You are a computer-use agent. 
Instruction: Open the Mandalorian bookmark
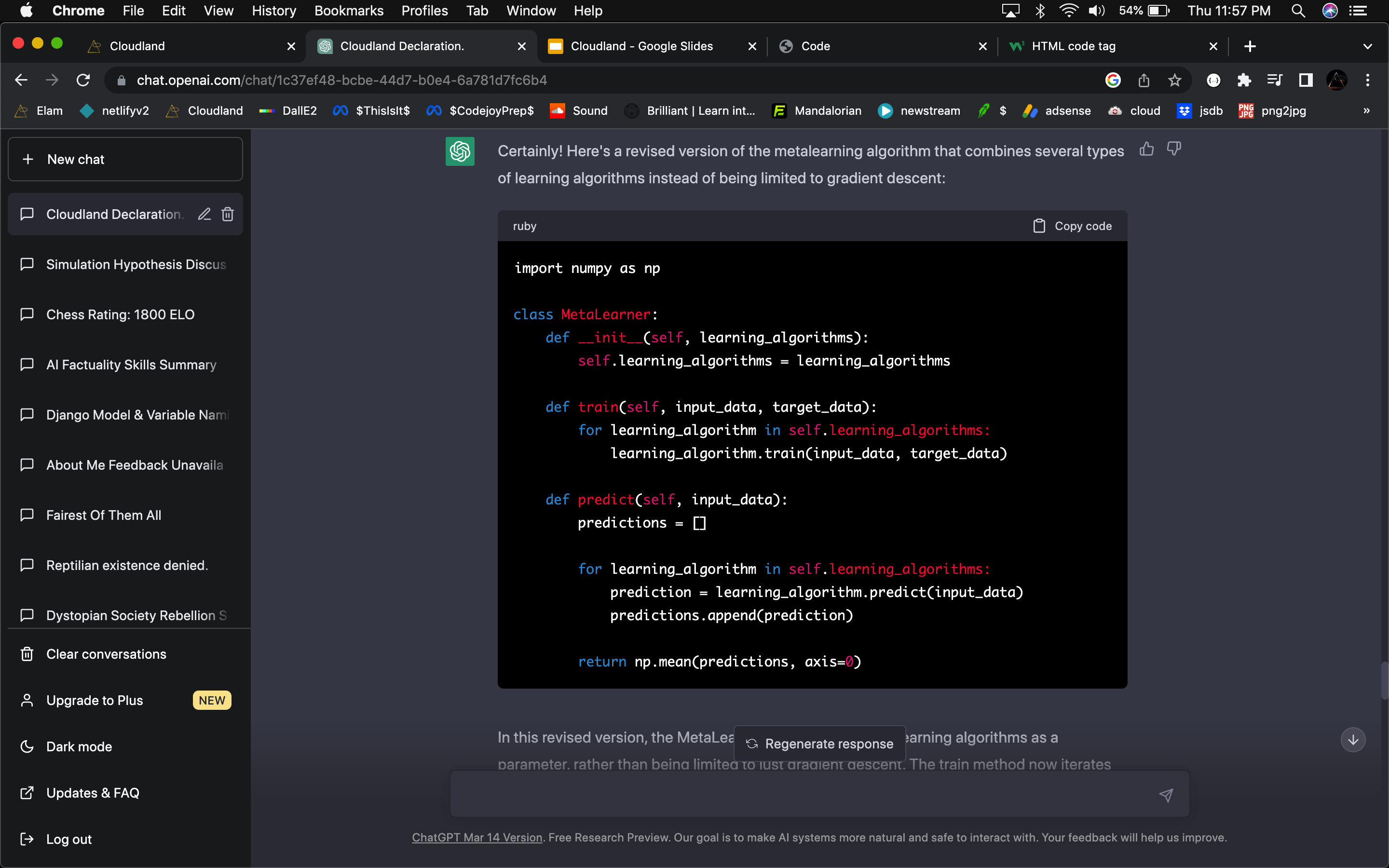pos(817,111)
